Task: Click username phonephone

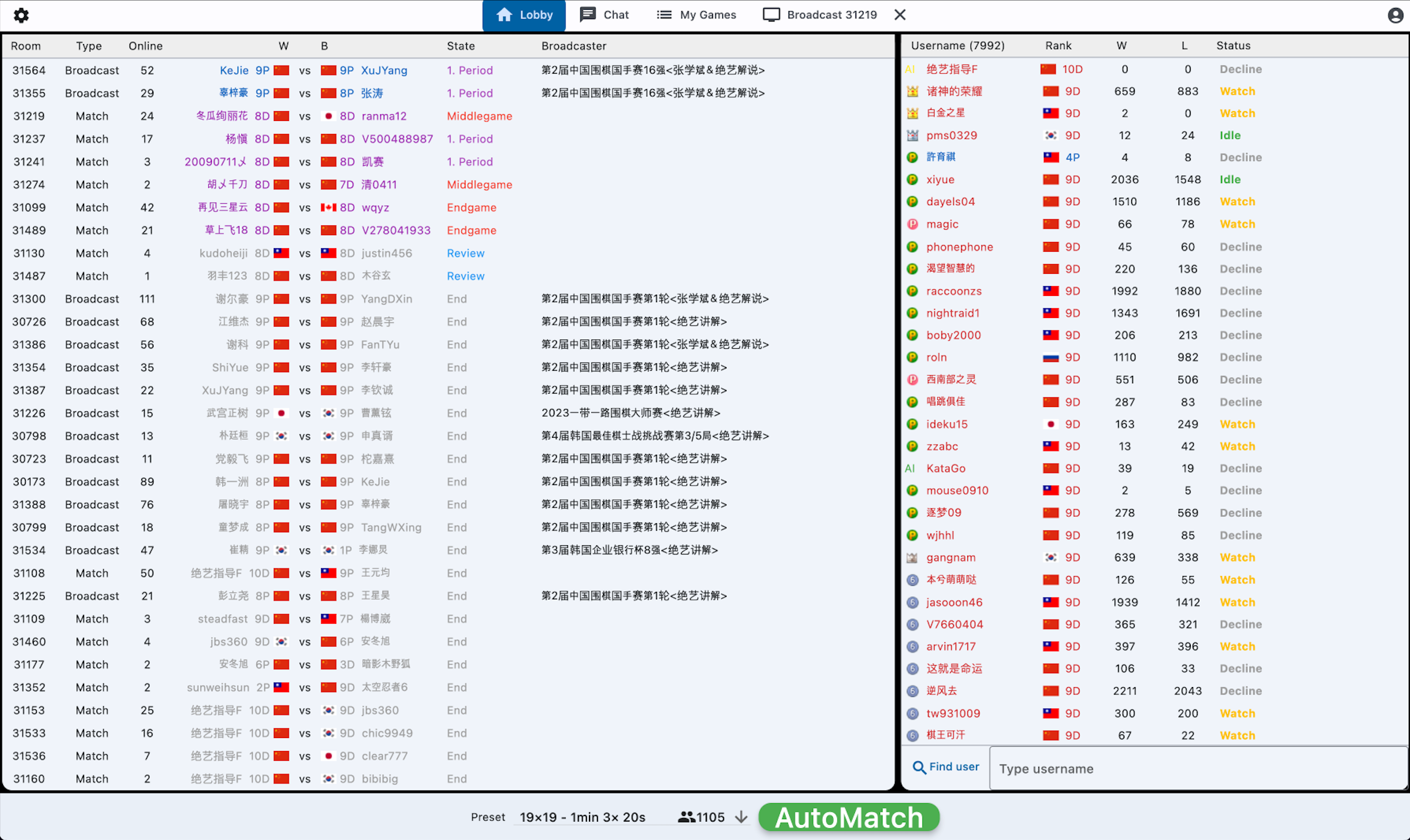Action: pos(959,247)
